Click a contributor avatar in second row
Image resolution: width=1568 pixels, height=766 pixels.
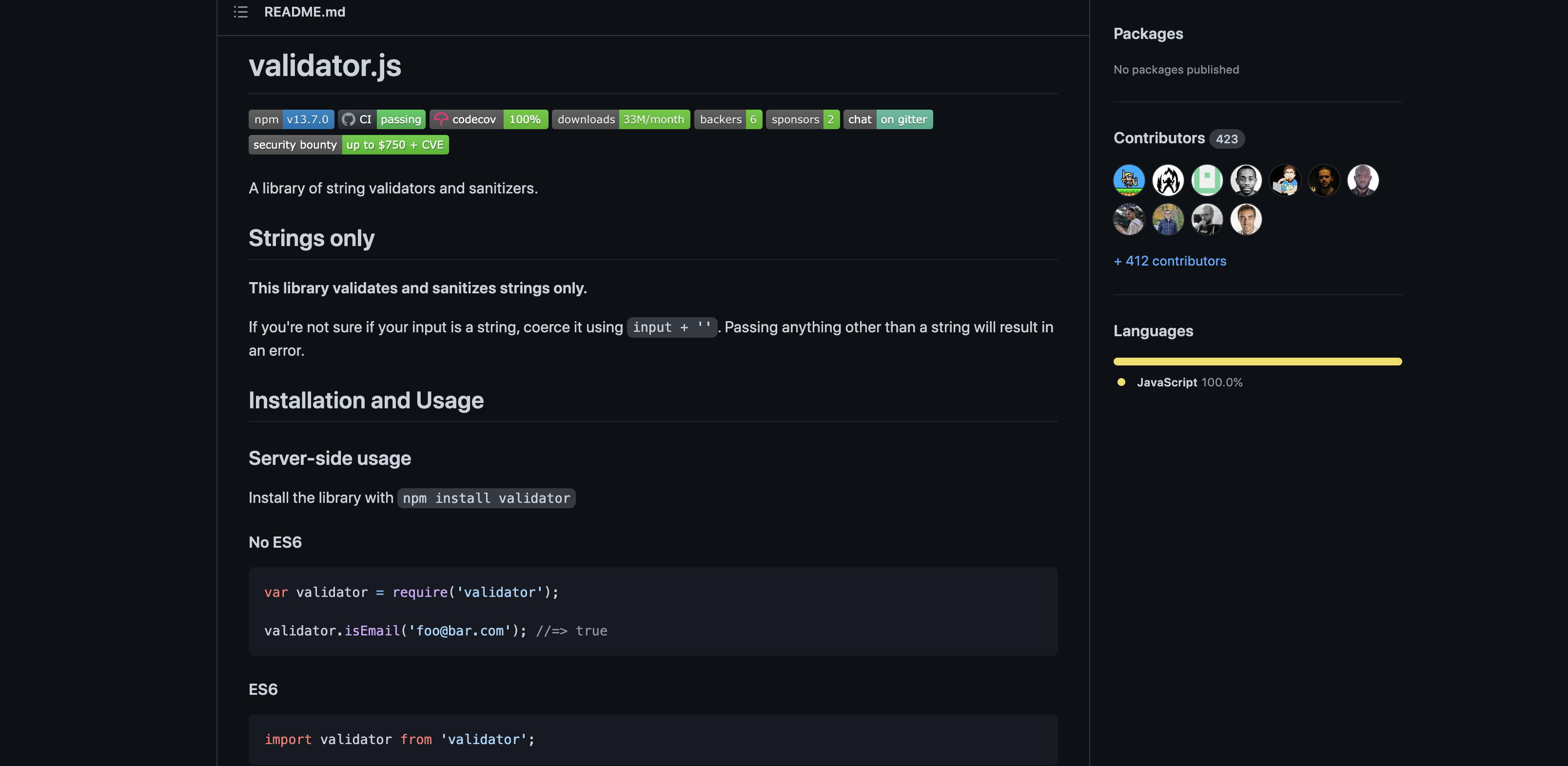tap(1129, 219)
